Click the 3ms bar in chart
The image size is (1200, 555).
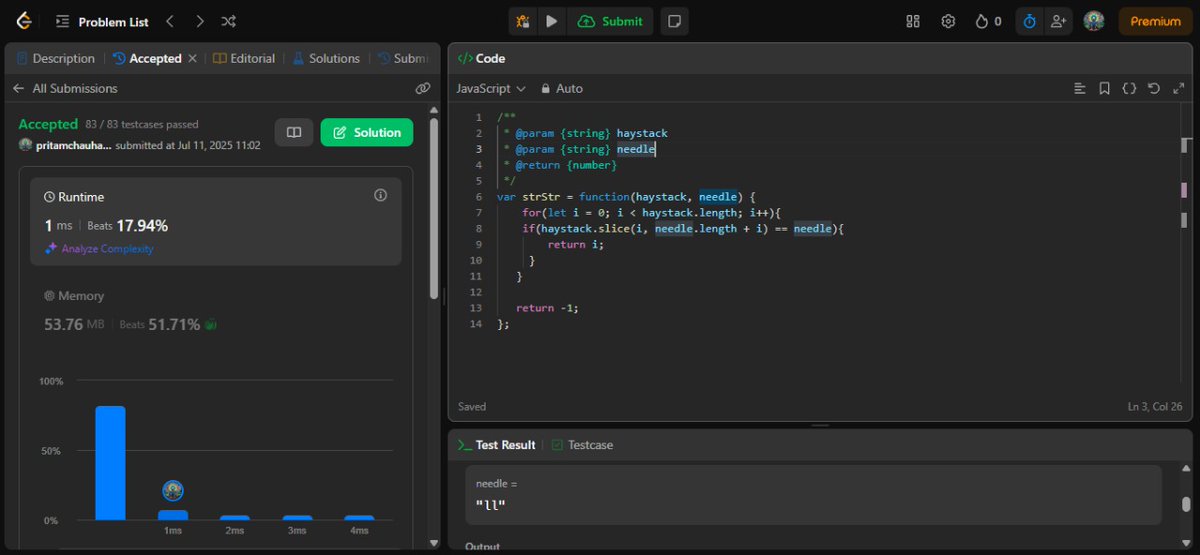pyautogui.click(x=297, y=517)
